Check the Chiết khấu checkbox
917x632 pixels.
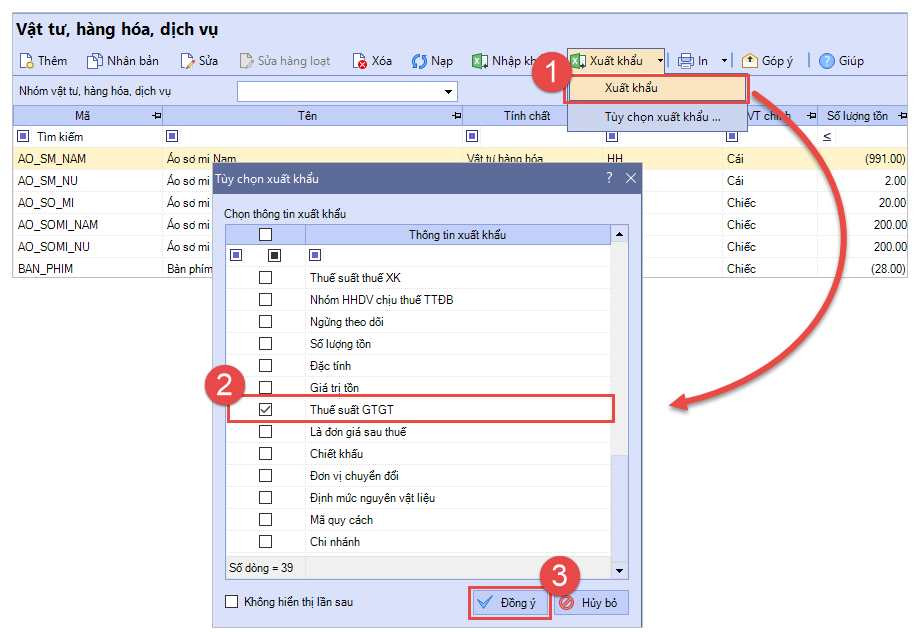266,454
